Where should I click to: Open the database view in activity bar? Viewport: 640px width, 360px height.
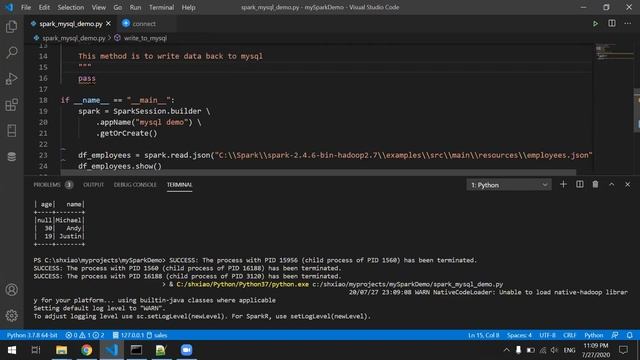pos(11,157)
